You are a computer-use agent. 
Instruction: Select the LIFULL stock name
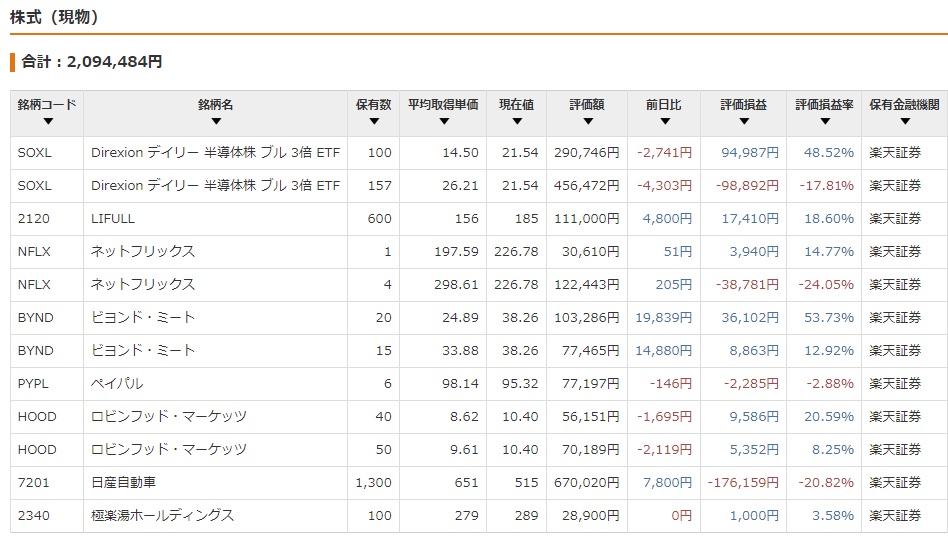tap(113, 219)
